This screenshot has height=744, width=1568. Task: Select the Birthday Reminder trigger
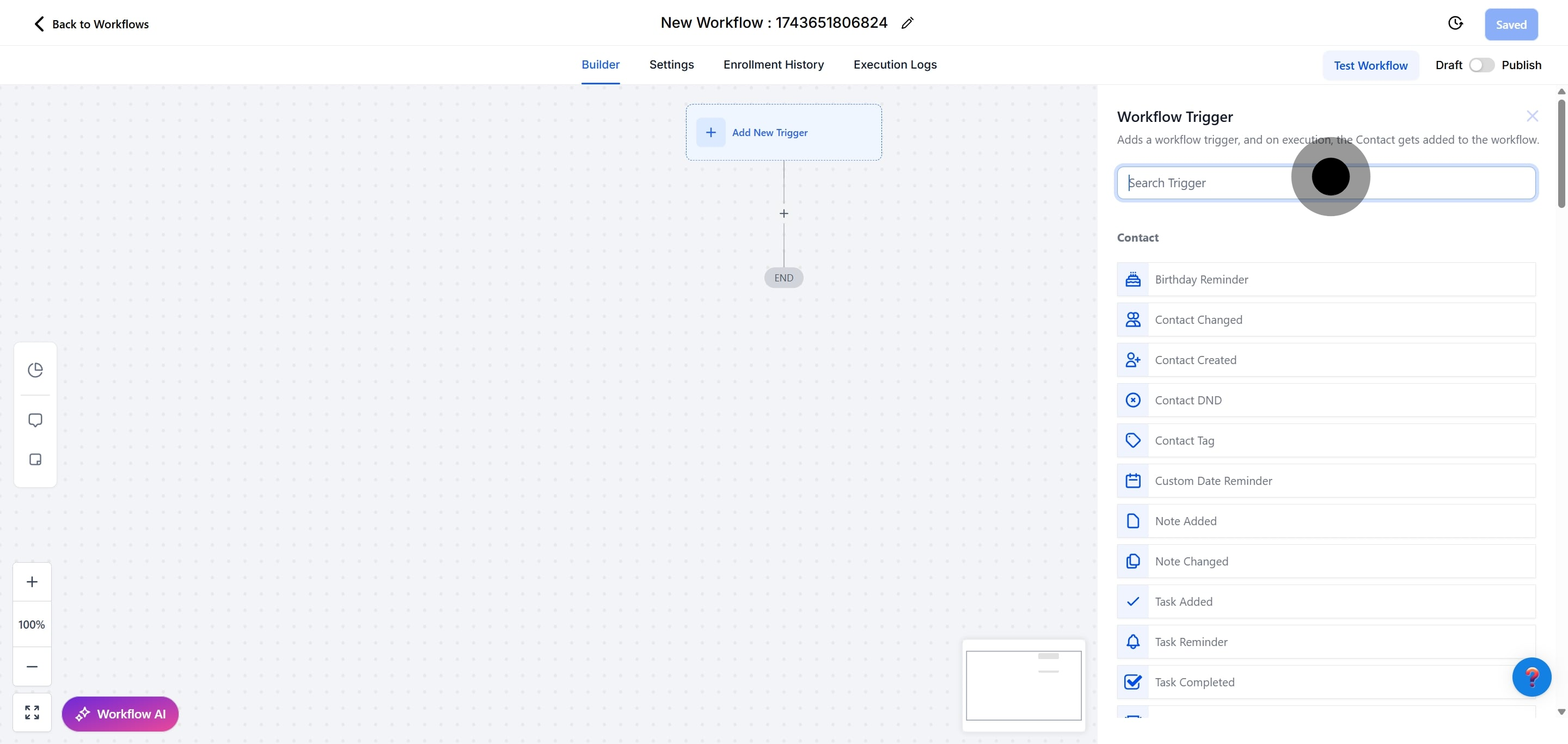(x=1326, y=279)
